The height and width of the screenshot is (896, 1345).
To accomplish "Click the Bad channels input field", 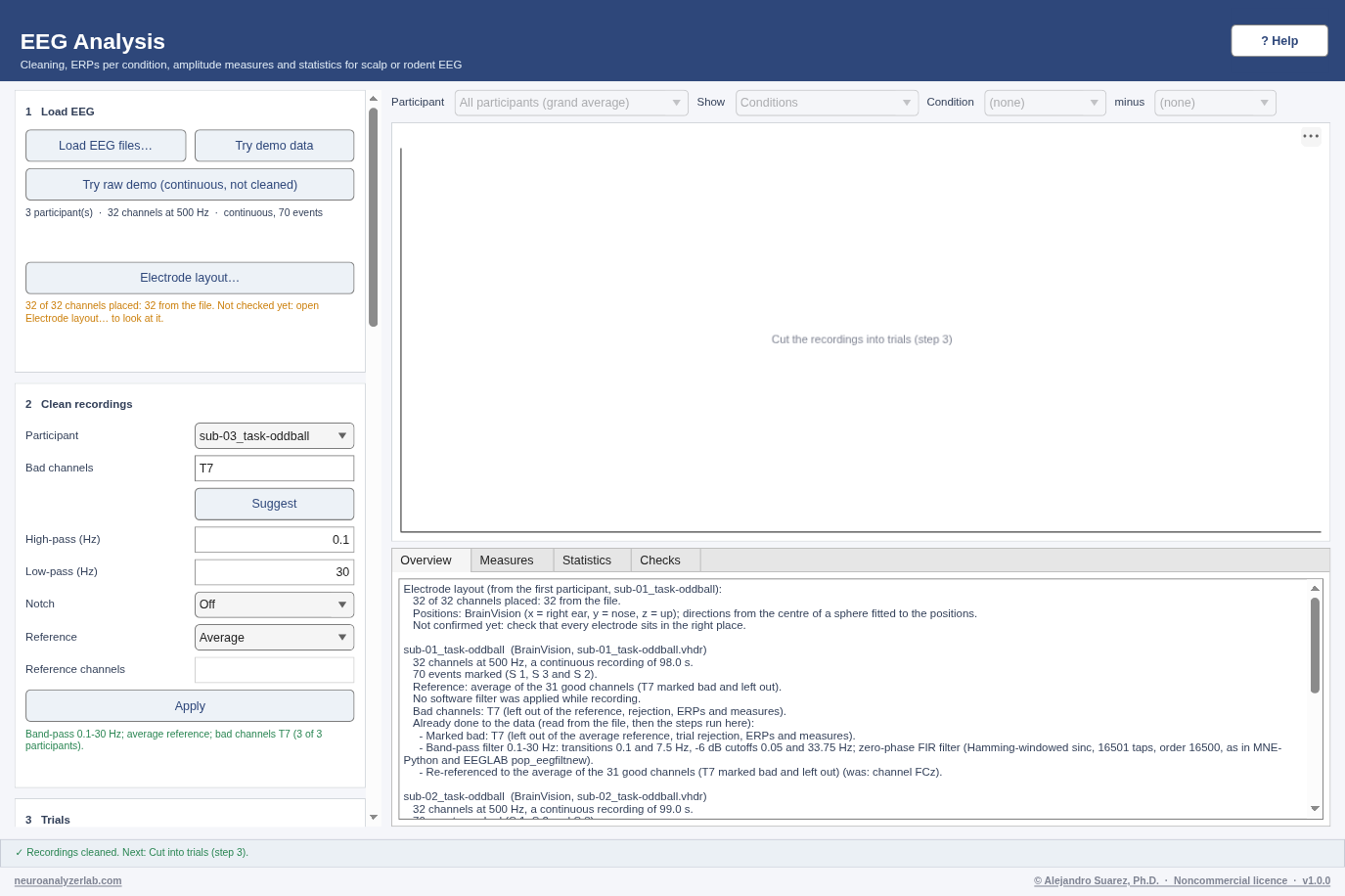I will pyautogui.click(x=274, y=469).
